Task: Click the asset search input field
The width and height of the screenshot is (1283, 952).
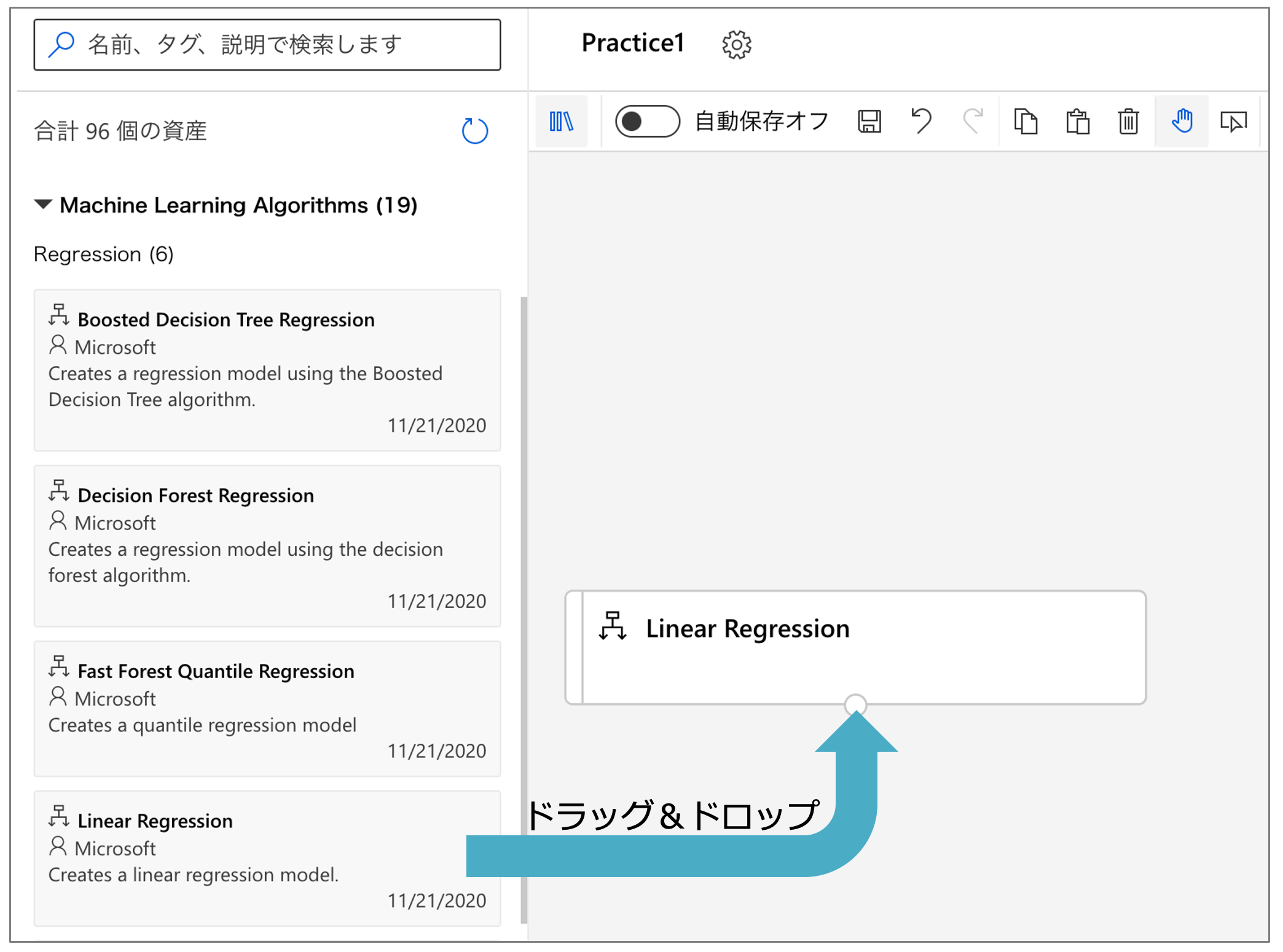Action: coord(267,45)
